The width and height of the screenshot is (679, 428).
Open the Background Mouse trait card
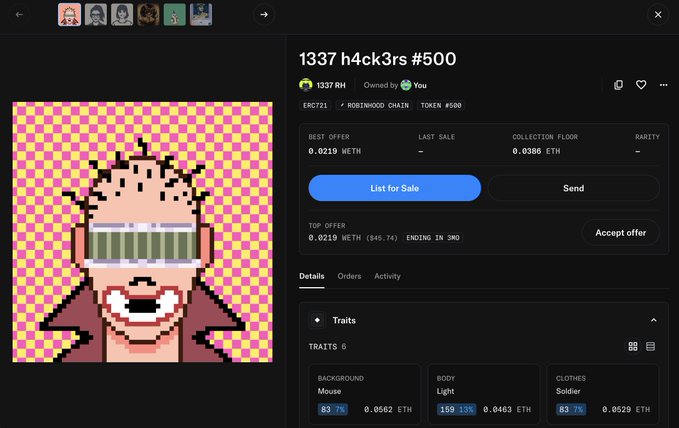coord(365,394)
